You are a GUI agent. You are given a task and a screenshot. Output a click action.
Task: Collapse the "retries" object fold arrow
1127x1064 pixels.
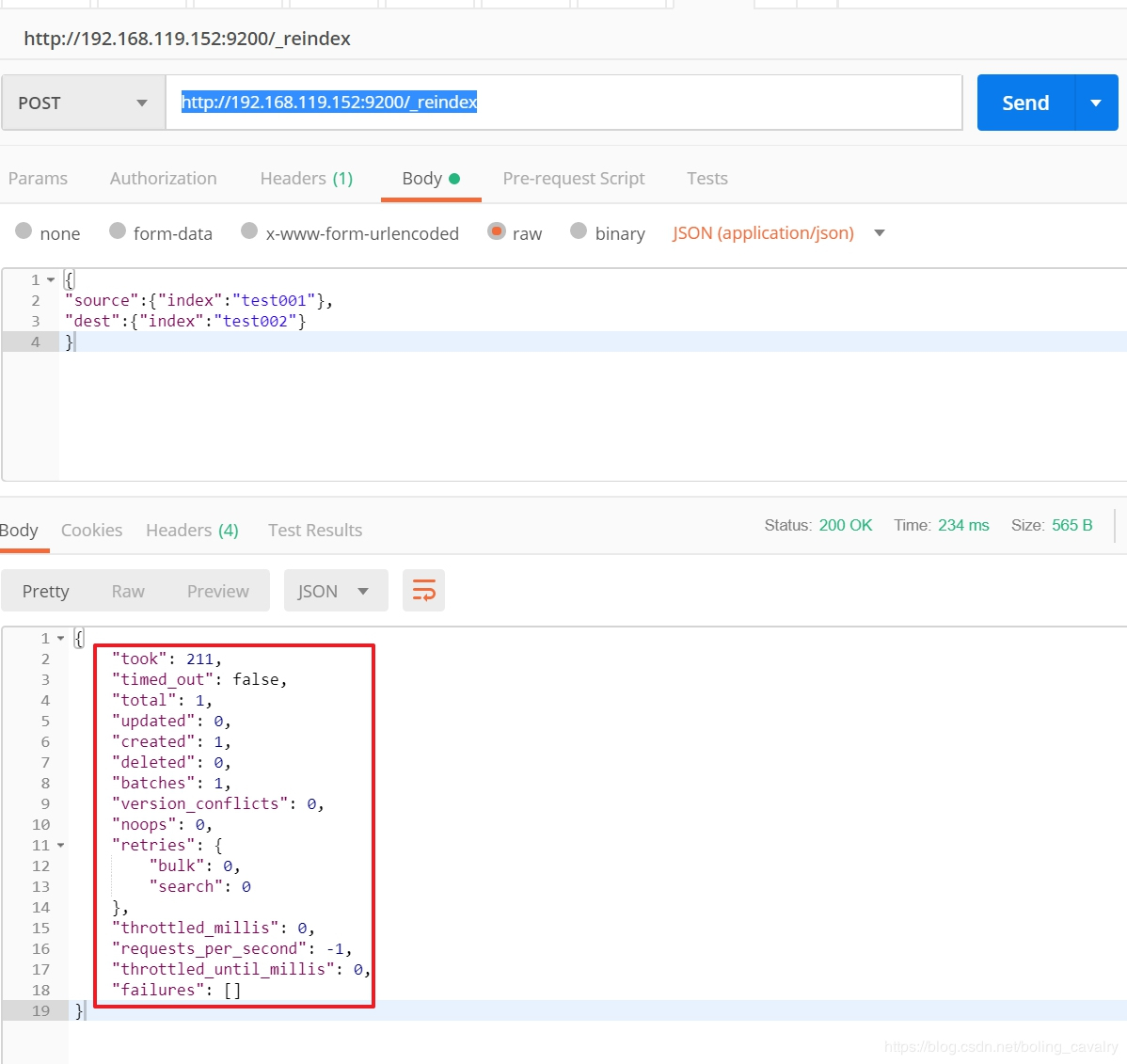point(61,846)
